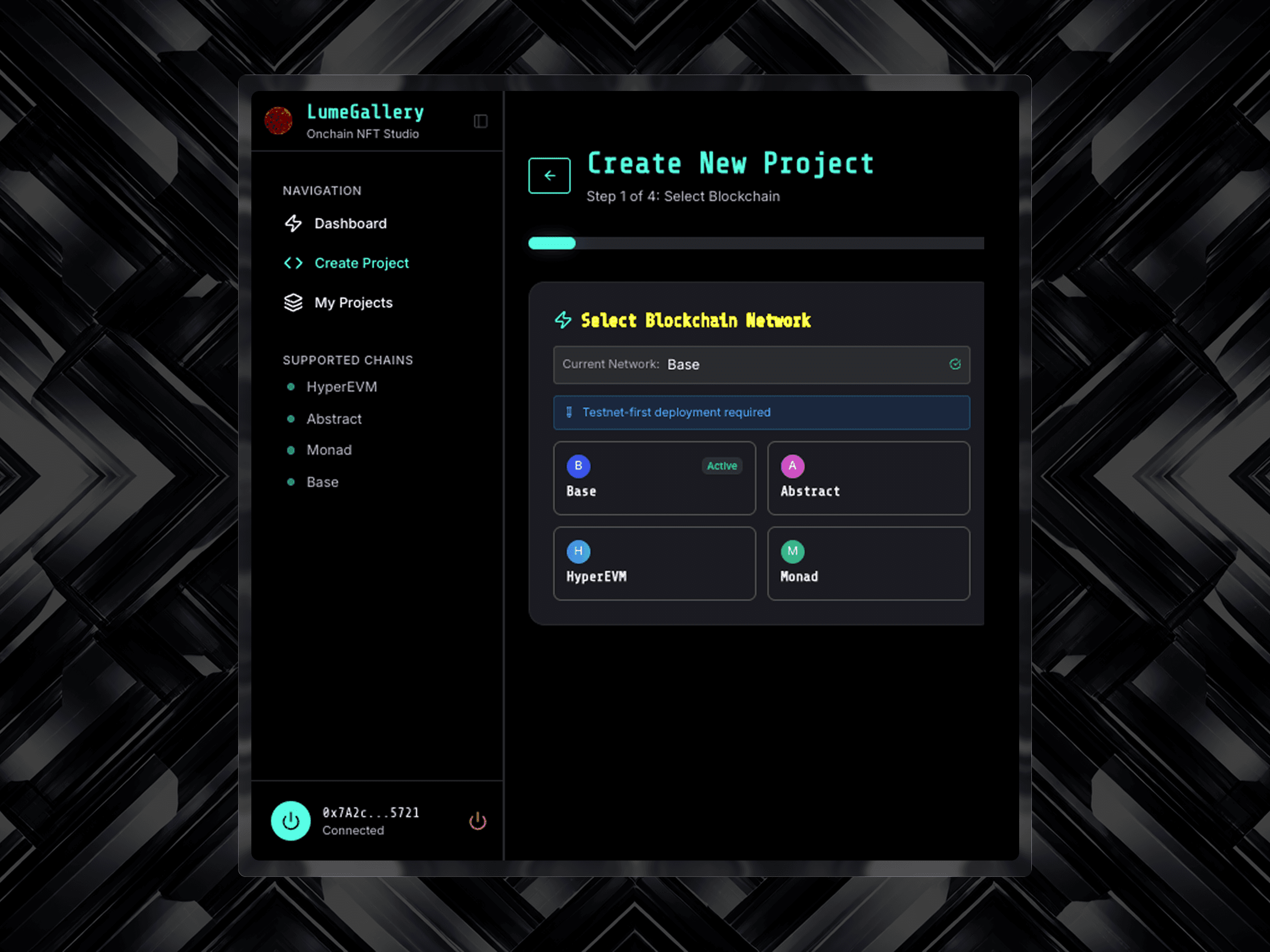
Task: Click the back arrow button
Action: coord(549,176)
